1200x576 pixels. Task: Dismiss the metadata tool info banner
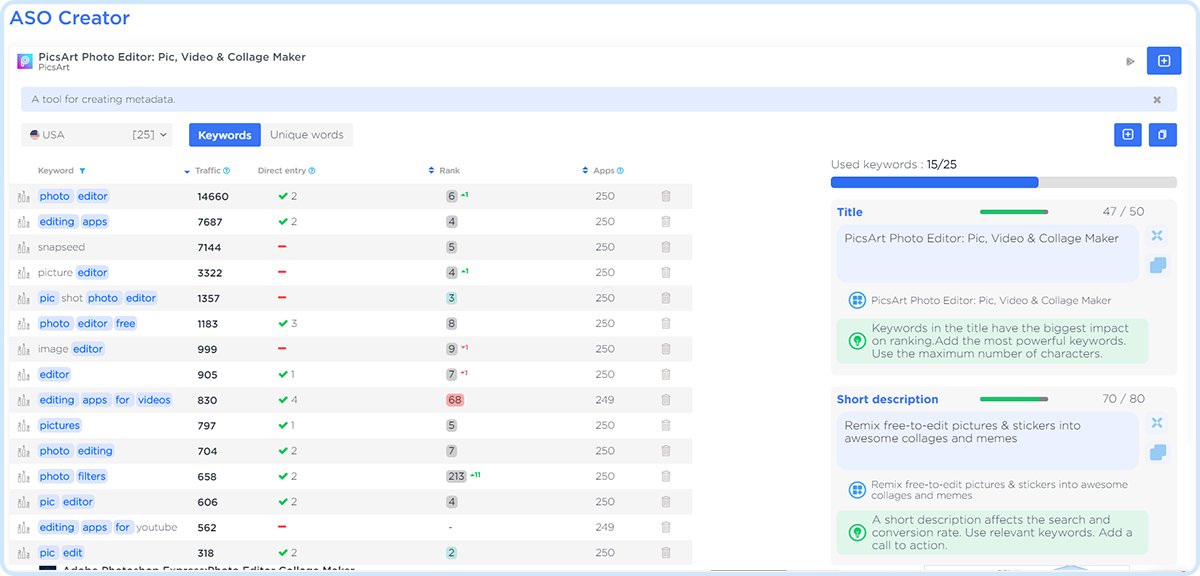coord(1157,100)
